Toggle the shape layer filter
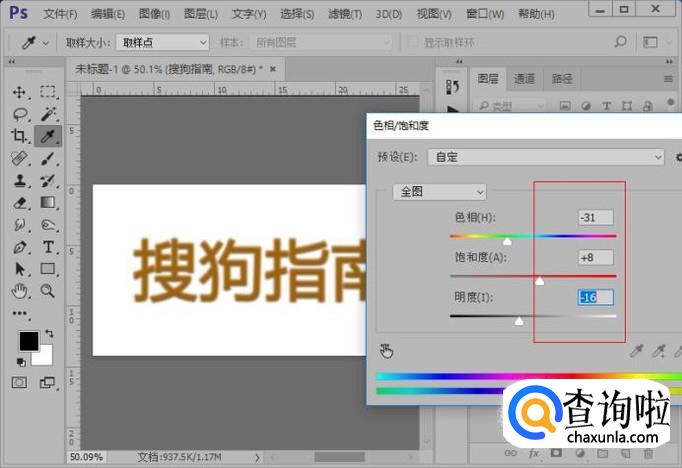This screenshot has width=682, height=468. (627, 106)
